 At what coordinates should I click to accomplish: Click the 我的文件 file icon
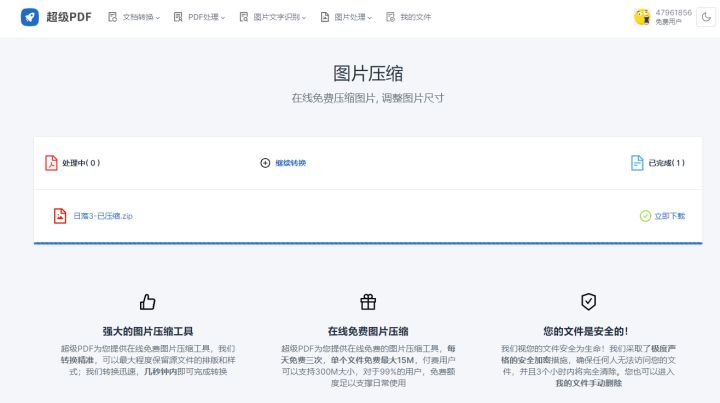tap(390, 17)
